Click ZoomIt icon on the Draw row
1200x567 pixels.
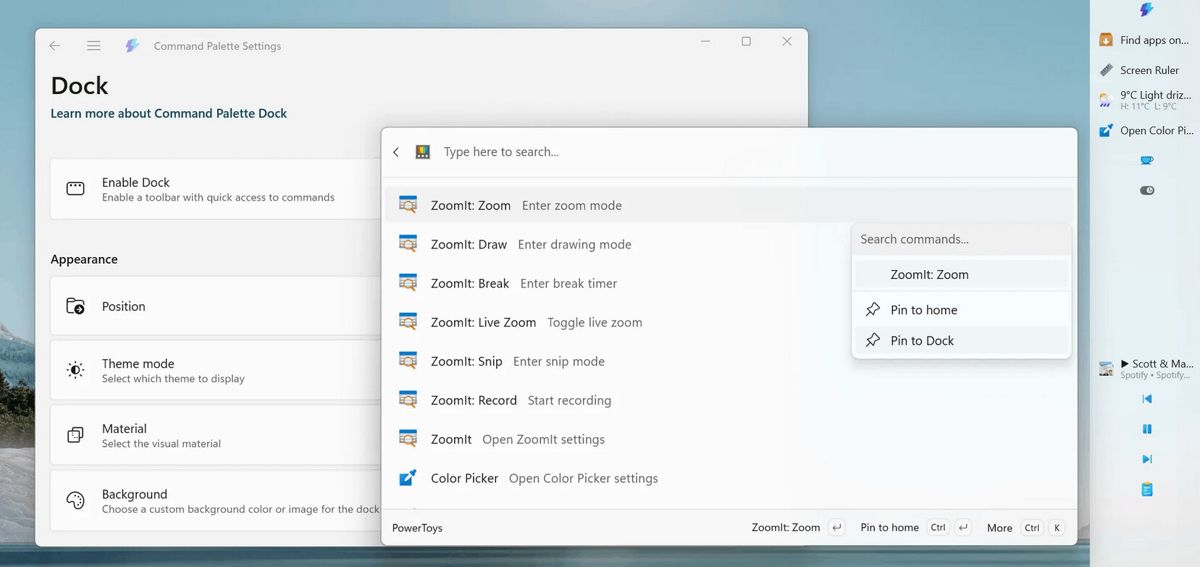pyautogui.click(x=408, y=244)
